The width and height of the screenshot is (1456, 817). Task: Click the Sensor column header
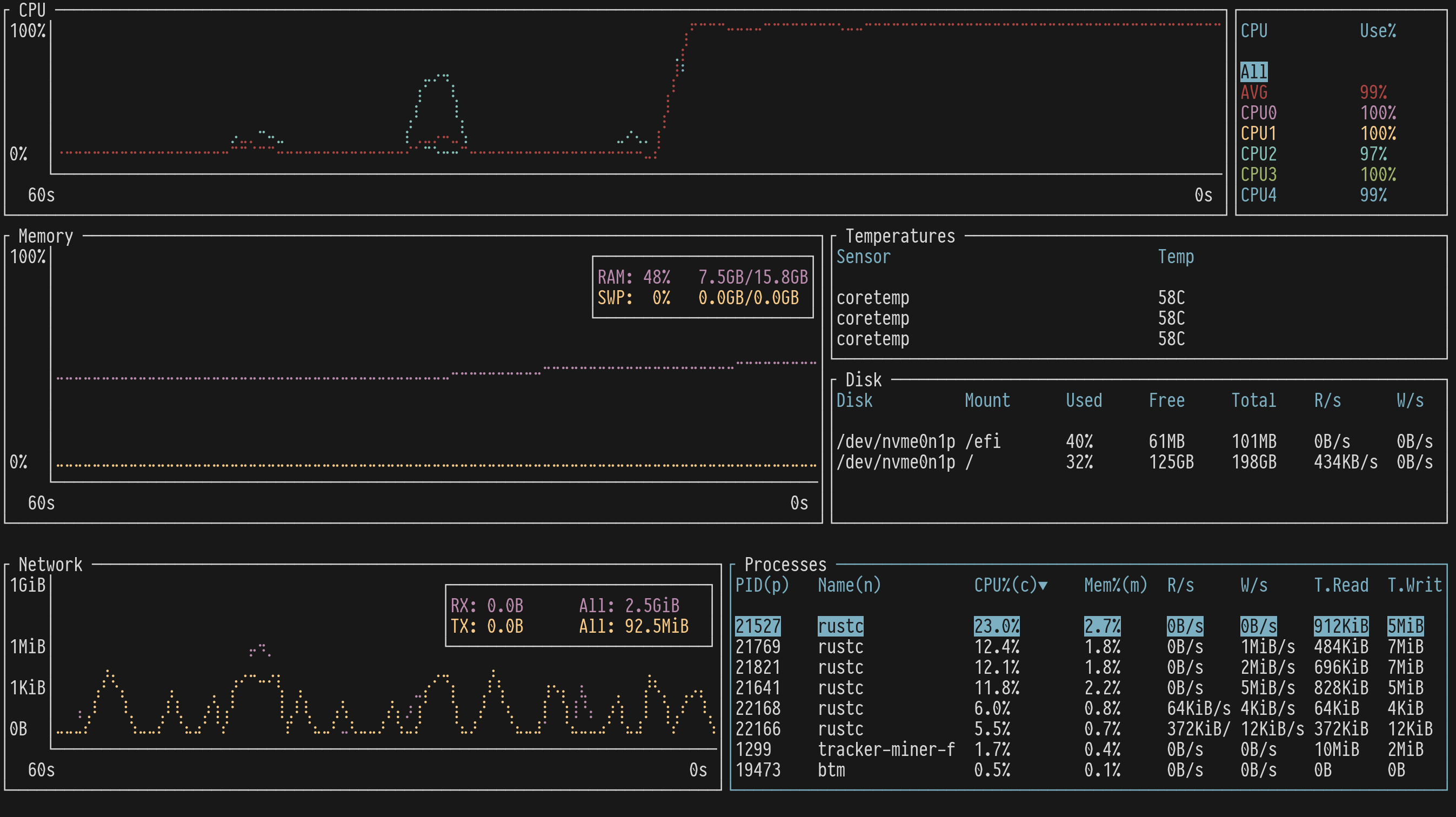[863, 257]
